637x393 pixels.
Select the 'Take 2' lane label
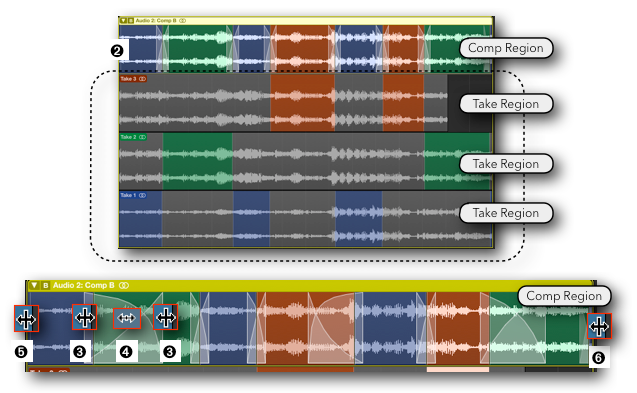point(127,137)
